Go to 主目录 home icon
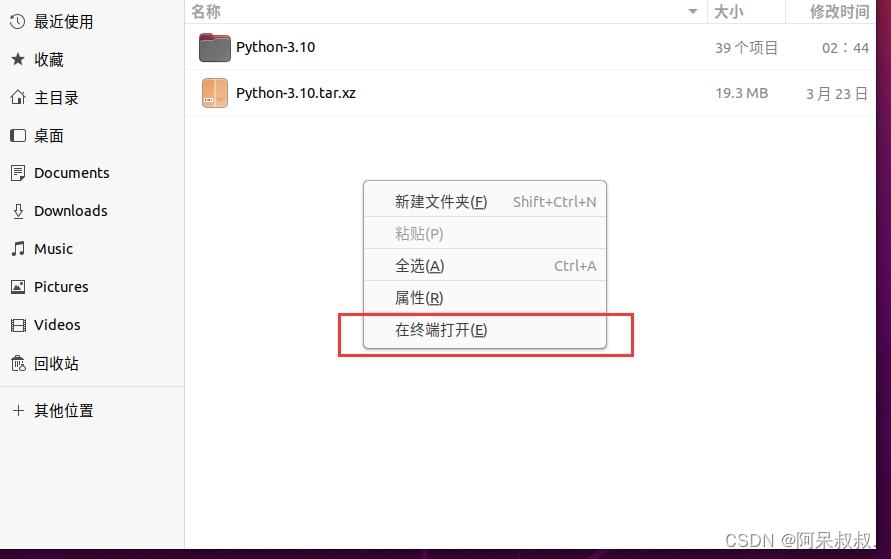891x559 pixels. click(18, 98)
